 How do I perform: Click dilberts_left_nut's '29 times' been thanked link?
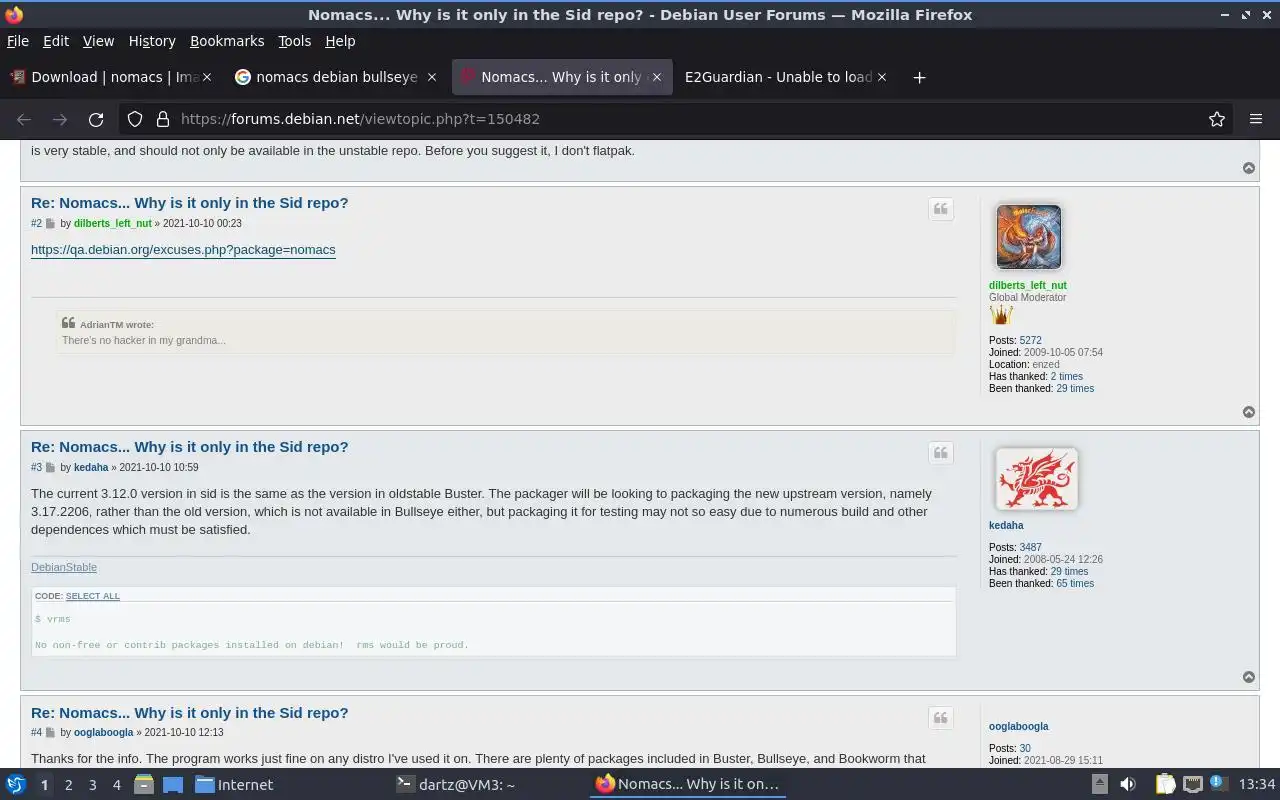click(1075, 389)
